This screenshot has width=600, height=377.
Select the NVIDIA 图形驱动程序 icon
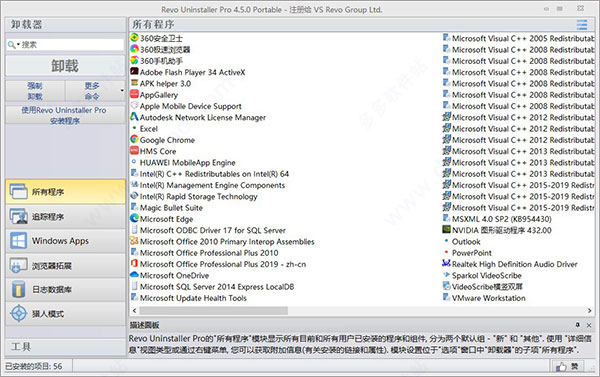pos(446,230)
